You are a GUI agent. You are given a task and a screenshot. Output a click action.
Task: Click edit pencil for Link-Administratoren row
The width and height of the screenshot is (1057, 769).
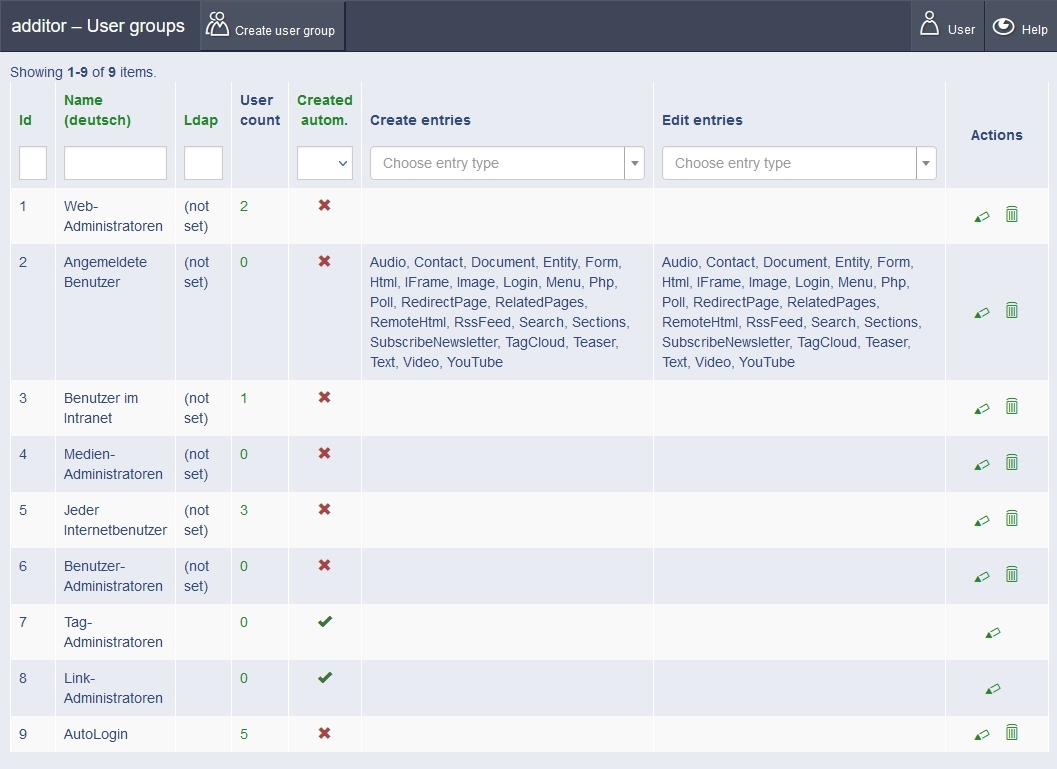pos(992,688)
